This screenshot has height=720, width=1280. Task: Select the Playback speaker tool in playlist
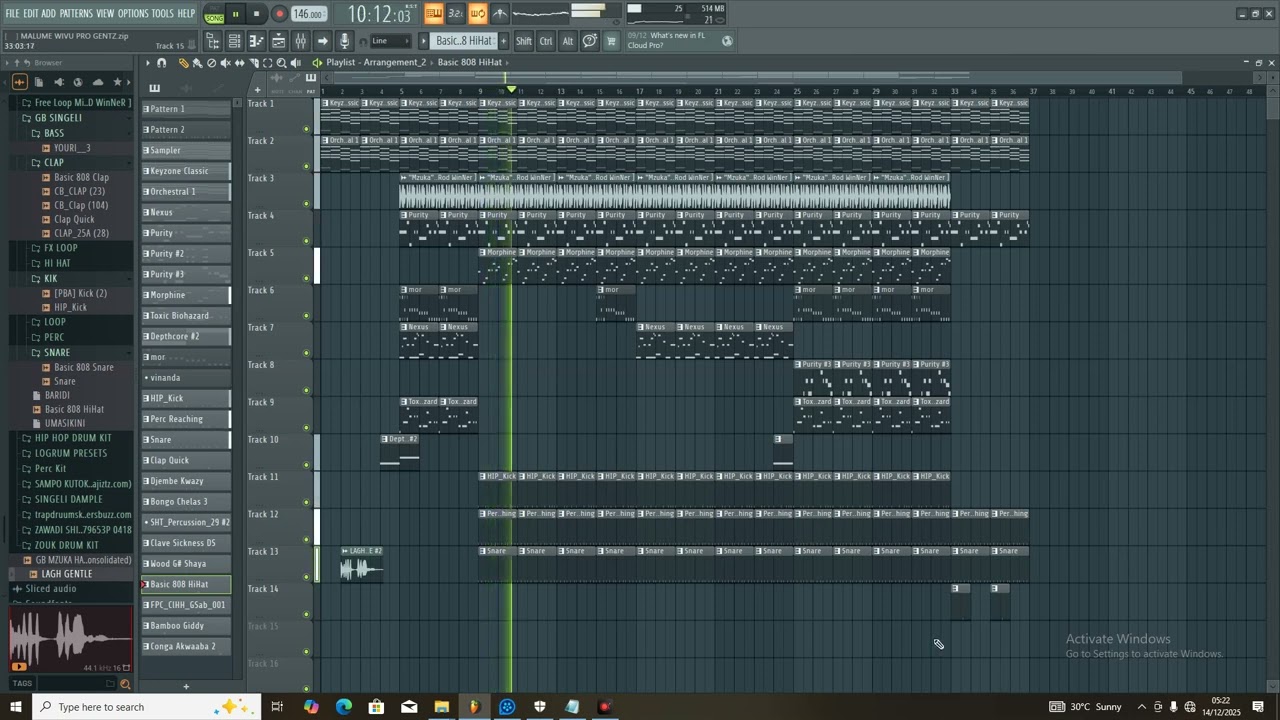click(296, 63)
